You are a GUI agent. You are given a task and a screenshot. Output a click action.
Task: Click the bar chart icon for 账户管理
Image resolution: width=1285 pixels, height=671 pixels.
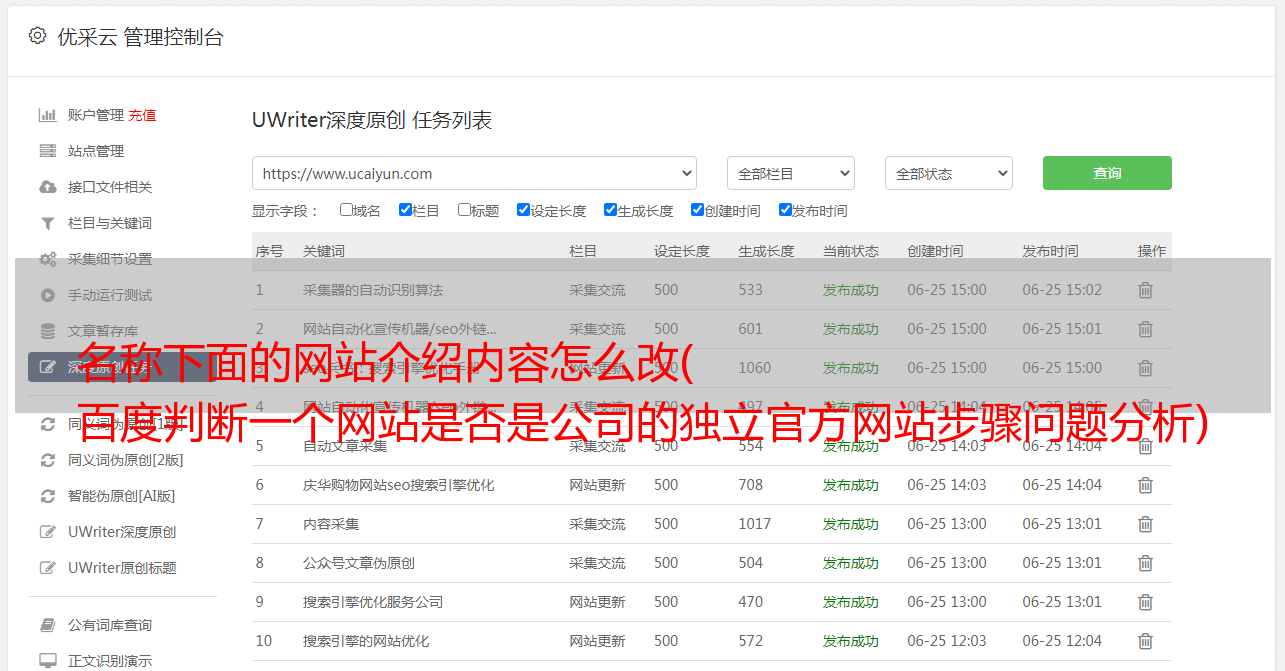[x=47, y=115]
